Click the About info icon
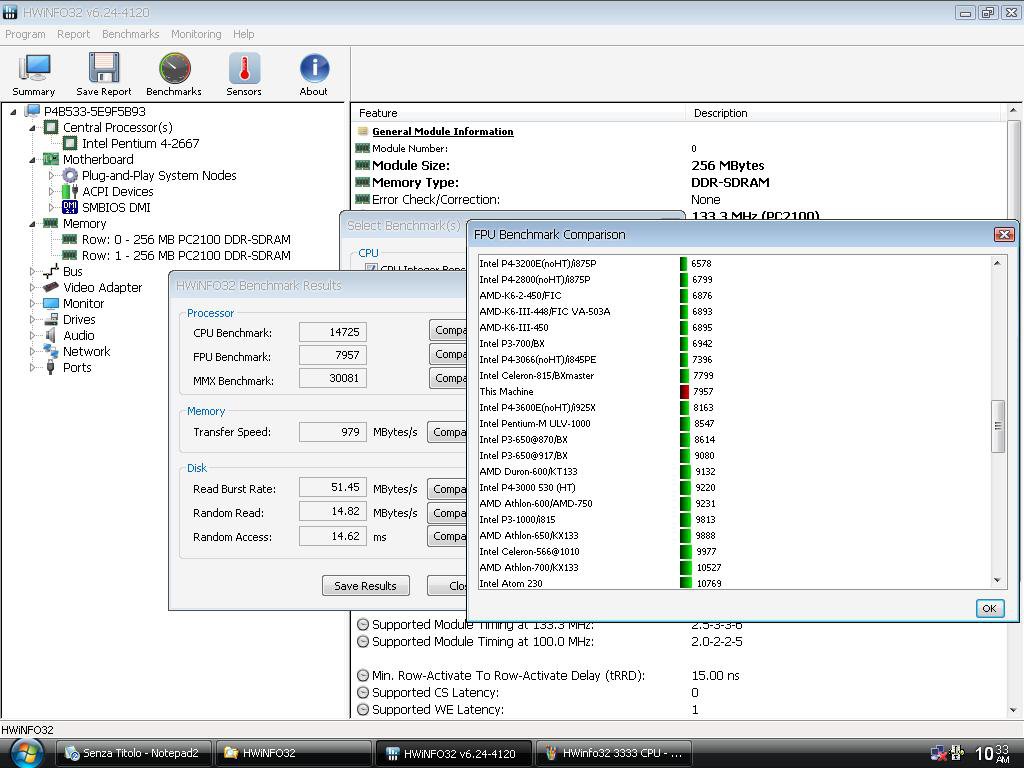This screenshot has height=768, width=1024. [x=313, y=74]
